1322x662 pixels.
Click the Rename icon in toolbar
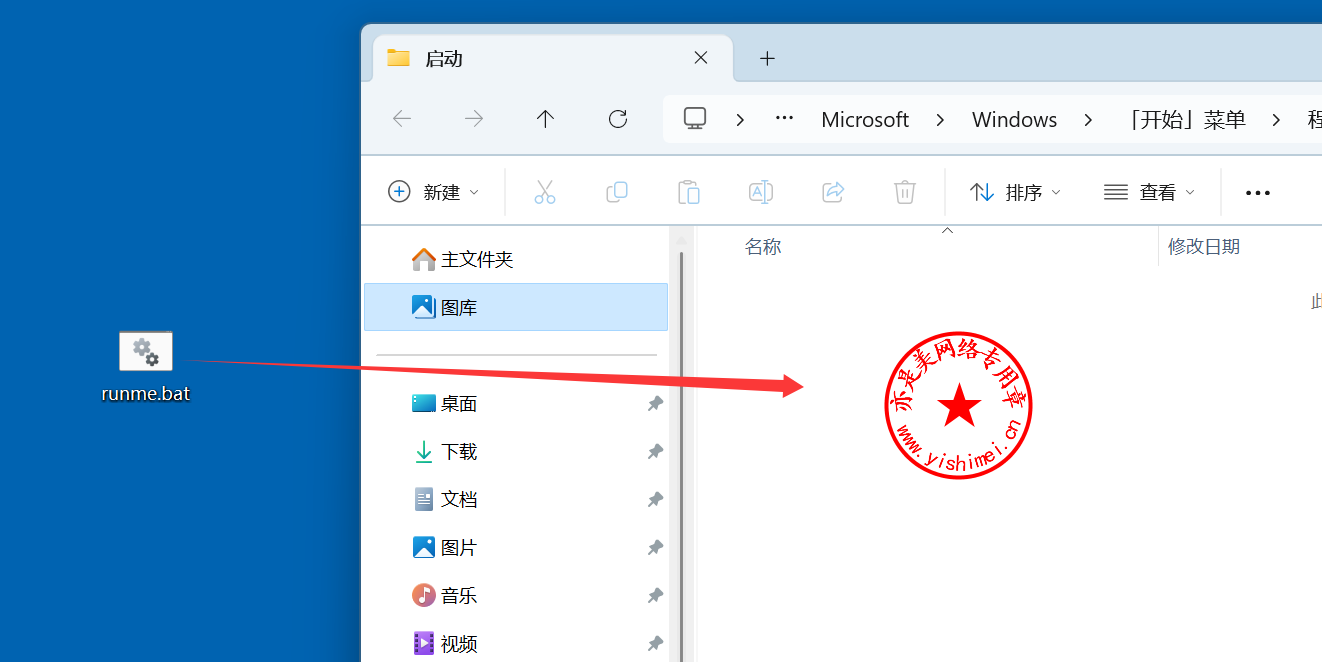[x=761, y=192]
